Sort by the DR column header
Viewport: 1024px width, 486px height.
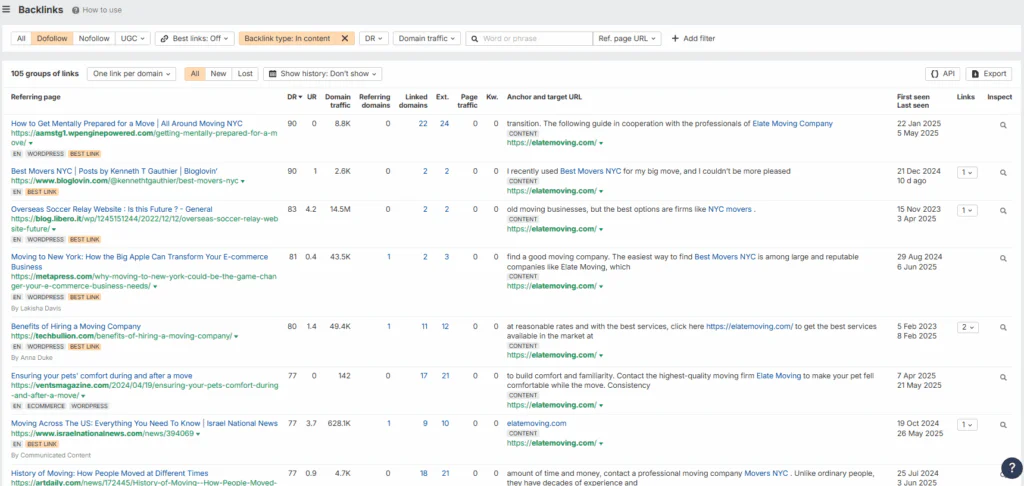tap(293, 97)
